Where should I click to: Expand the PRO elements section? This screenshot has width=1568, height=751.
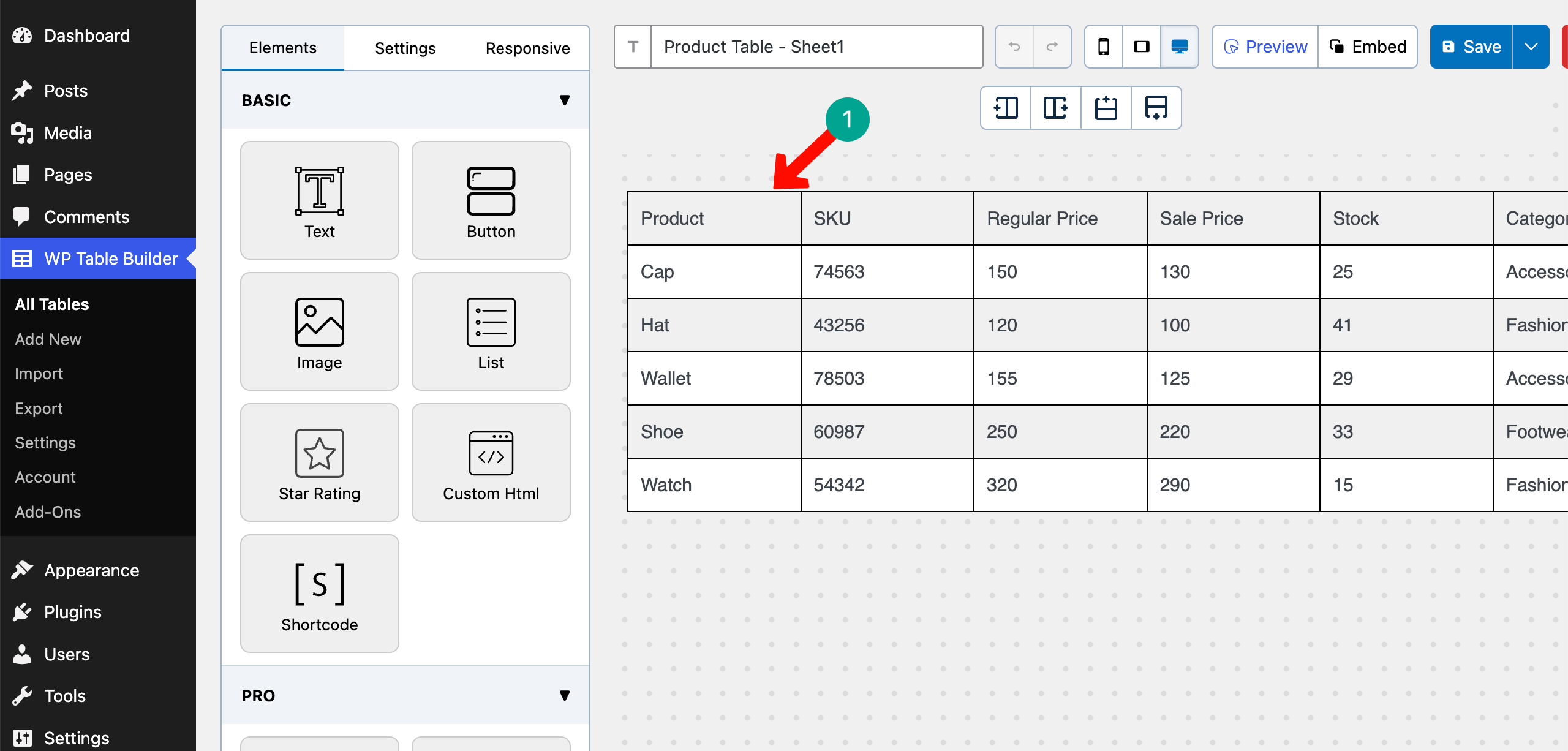pyautogui.click(x=565, y=695)
